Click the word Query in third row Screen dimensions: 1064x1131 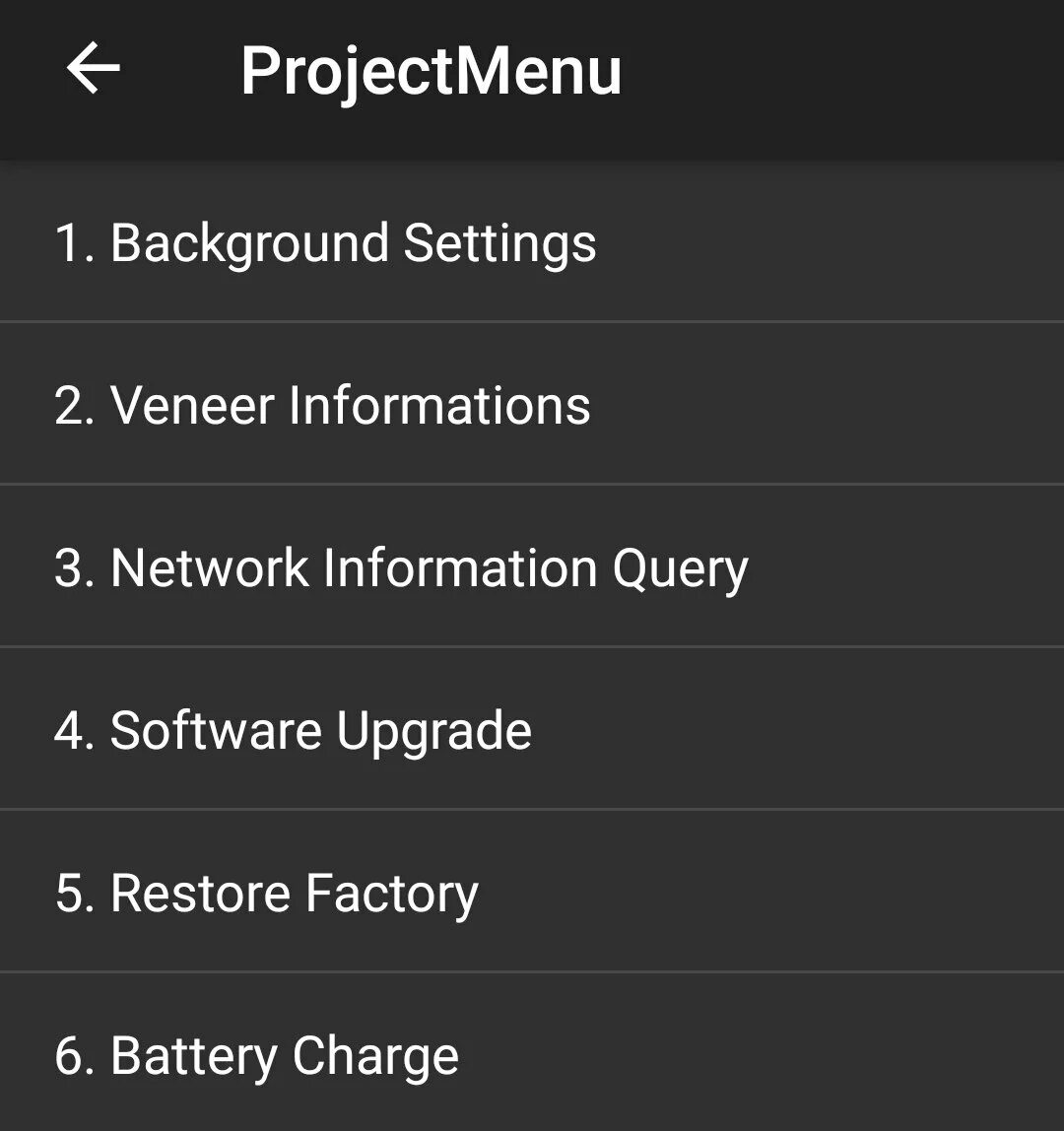pos(680,569)
